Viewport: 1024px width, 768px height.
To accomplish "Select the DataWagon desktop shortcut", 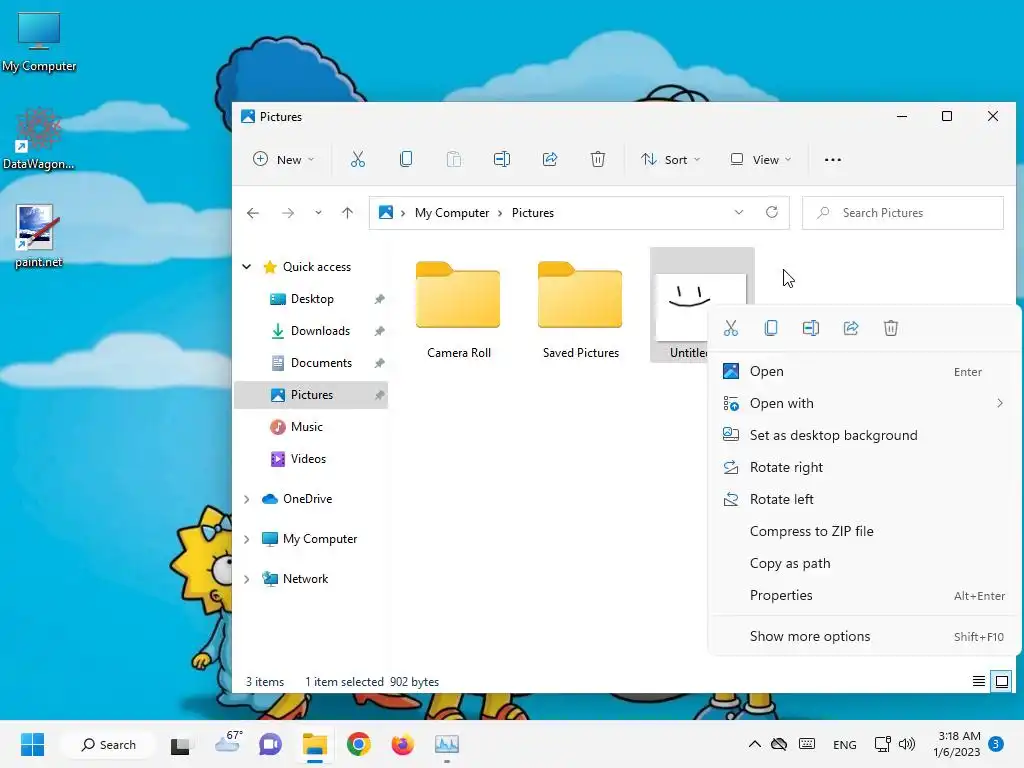I will coord(39,139).
